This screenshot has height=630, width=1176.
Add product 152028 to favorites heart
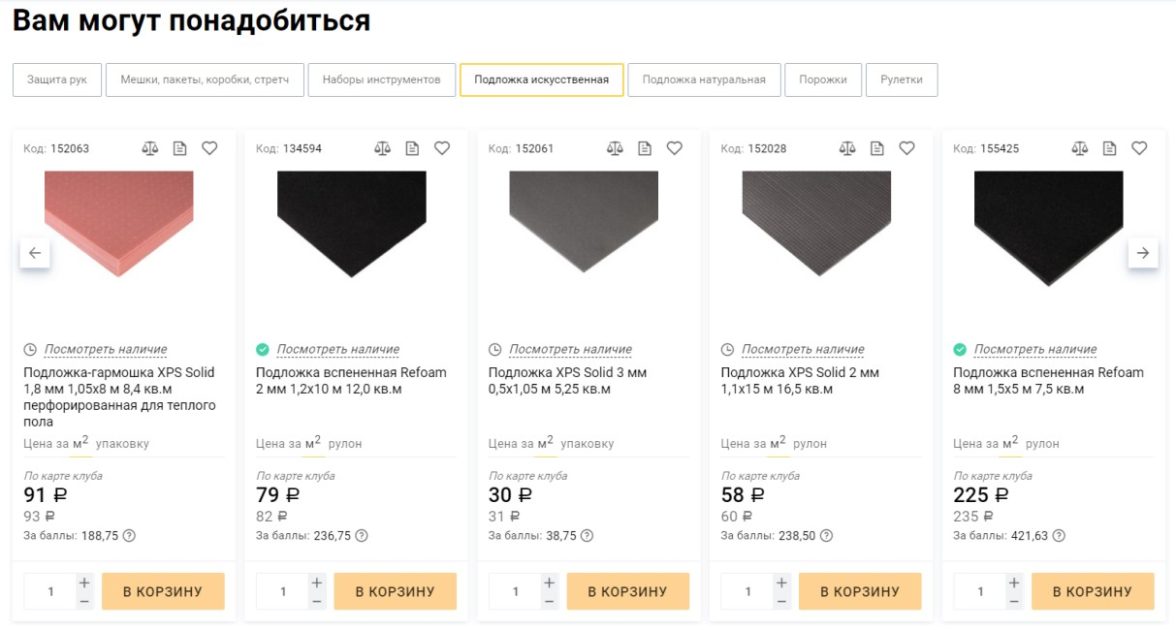(907, 148)
